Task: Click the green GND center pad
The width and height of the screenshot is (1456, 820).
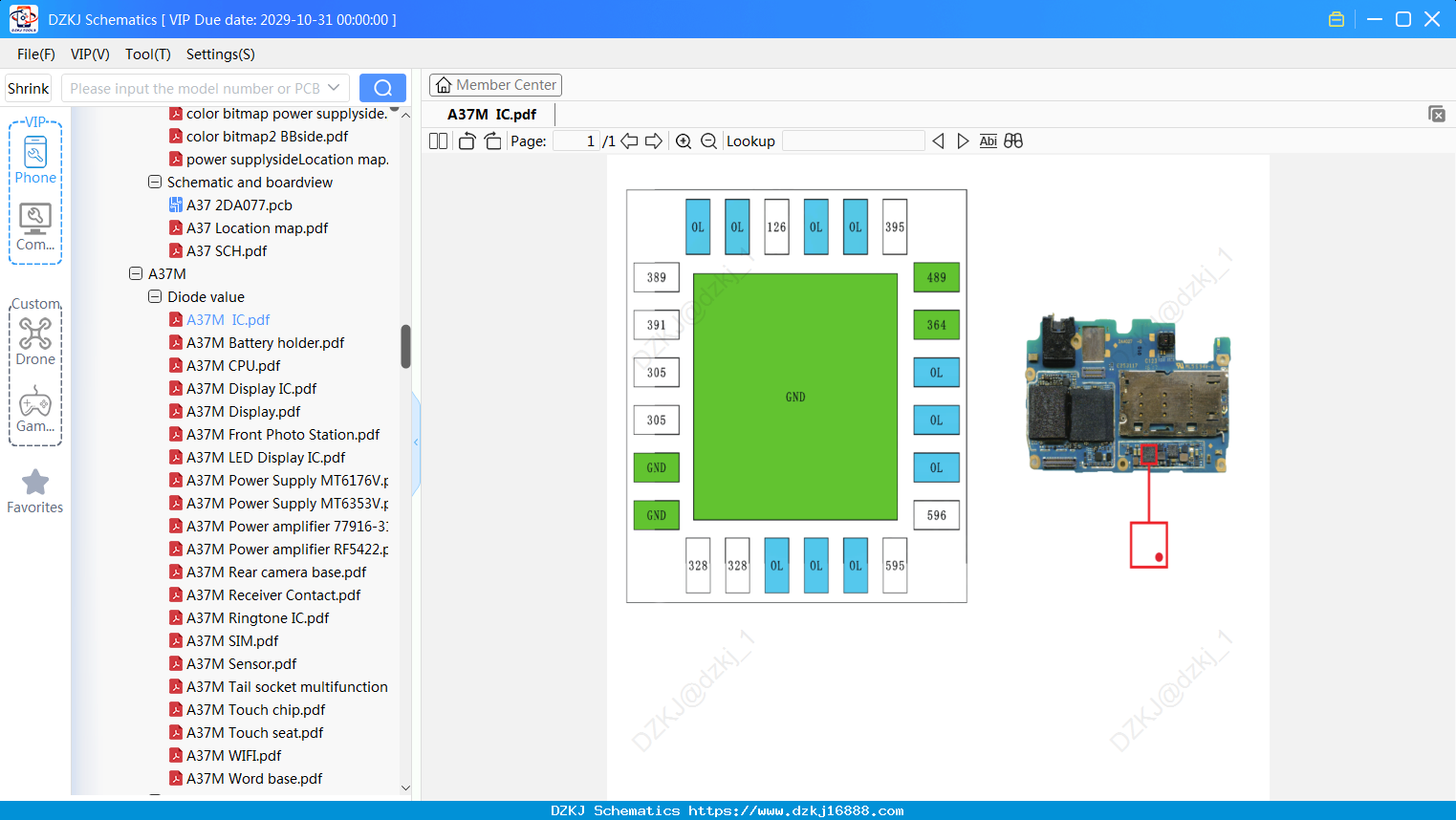Action: (795, 397)
